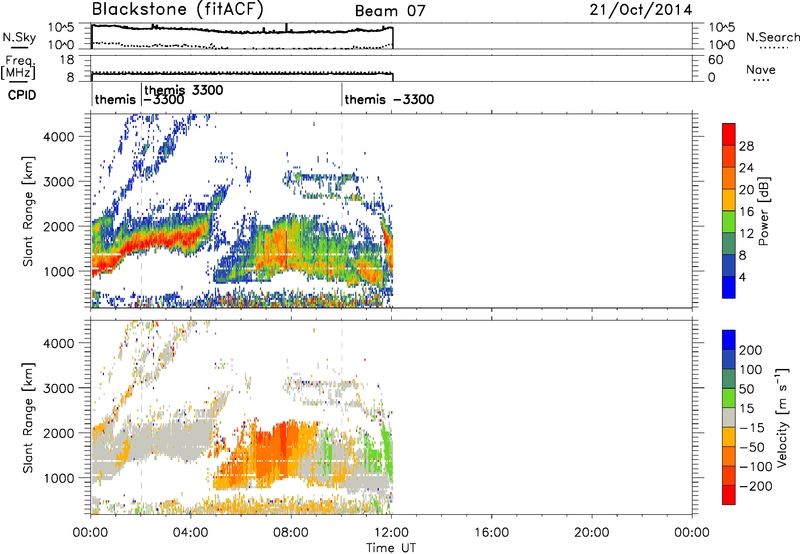Screen dimensions: 800x554
Task: Click the '3000' range tick of velocity panel
Action: pos(58,388)
